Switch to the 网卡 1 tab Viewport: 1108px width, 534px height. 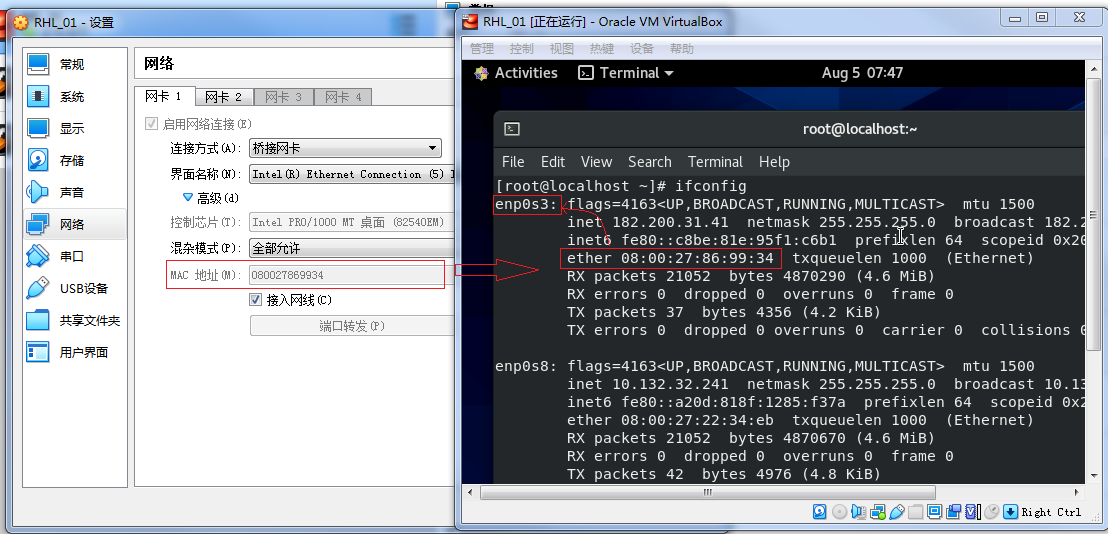coord(163,96)
